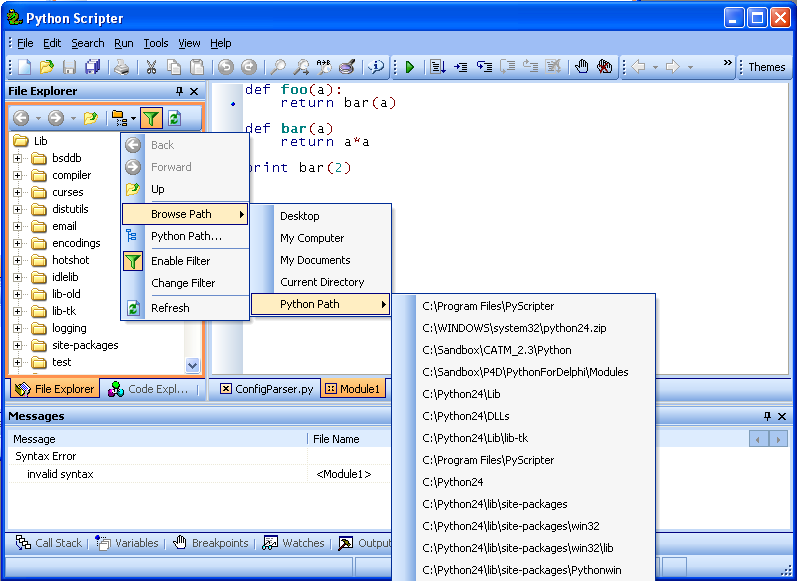Open the toolbar overflow chevron

click(x=728, y=65)
